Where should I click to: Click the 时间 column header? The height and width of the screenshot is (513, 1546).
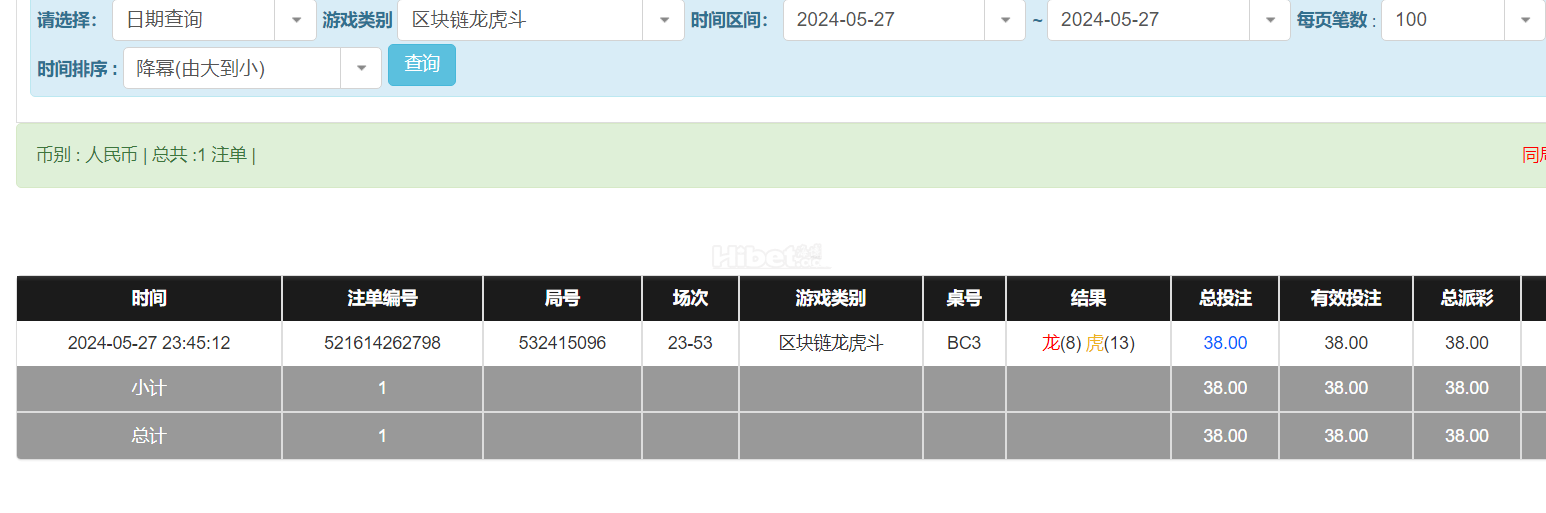tap(149, 298)
